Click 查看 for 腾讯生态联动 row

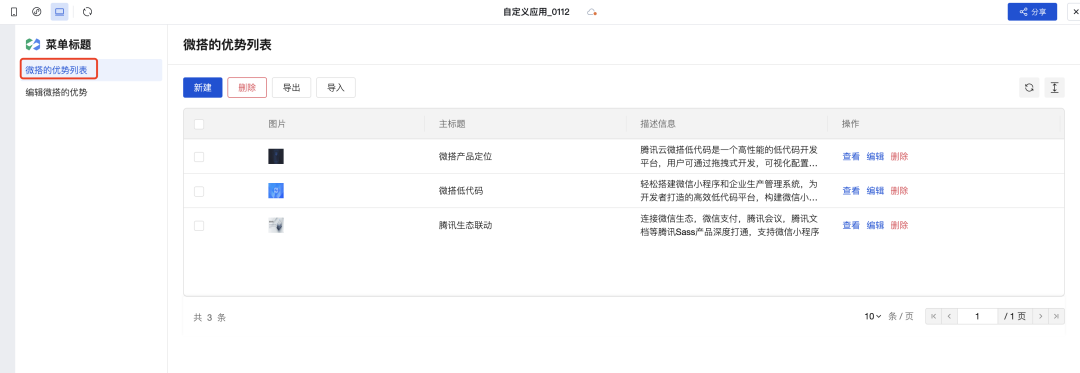tap(851, 225)
